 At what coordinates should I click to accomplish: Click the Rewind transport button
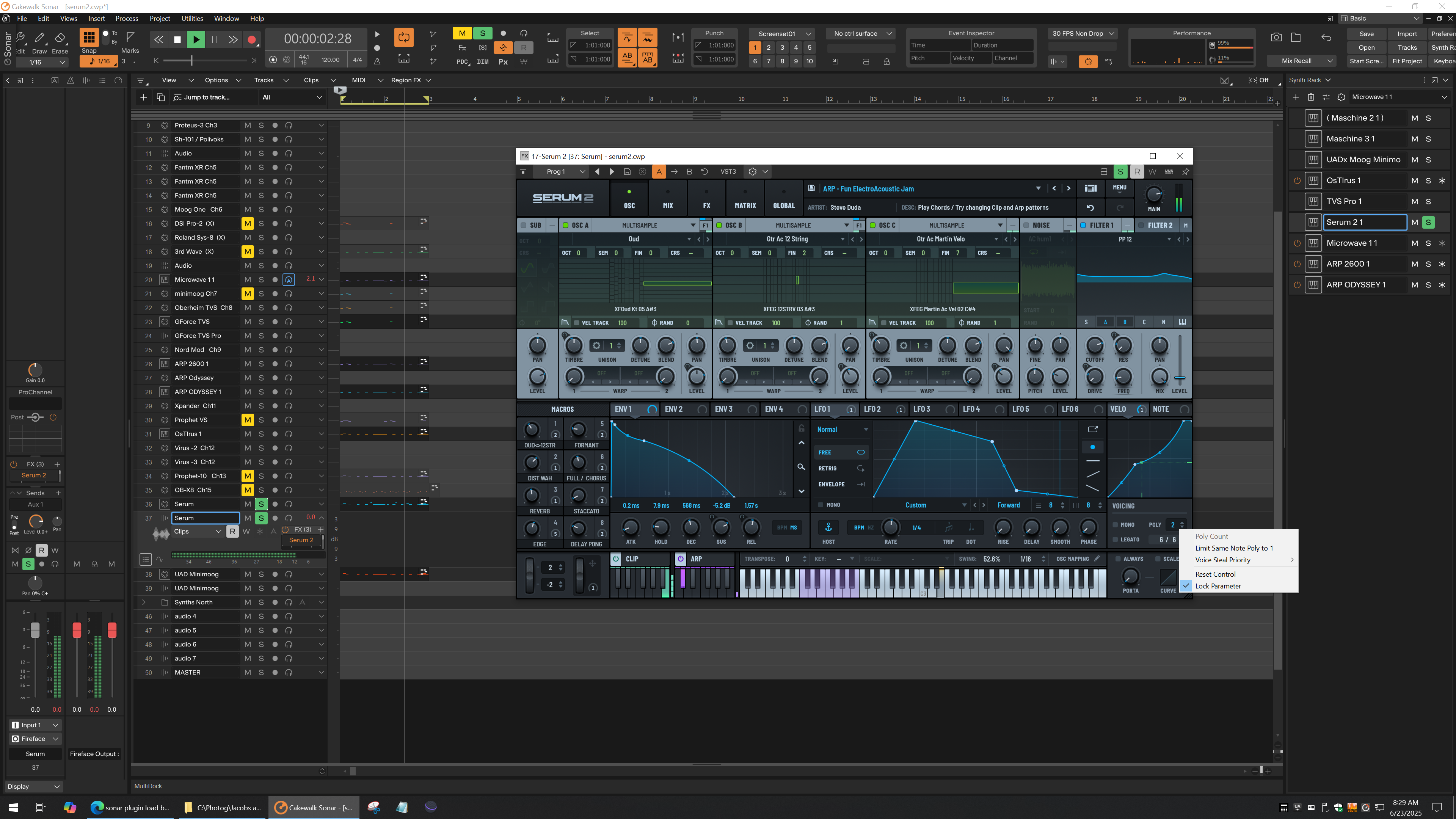coord(159,39)
